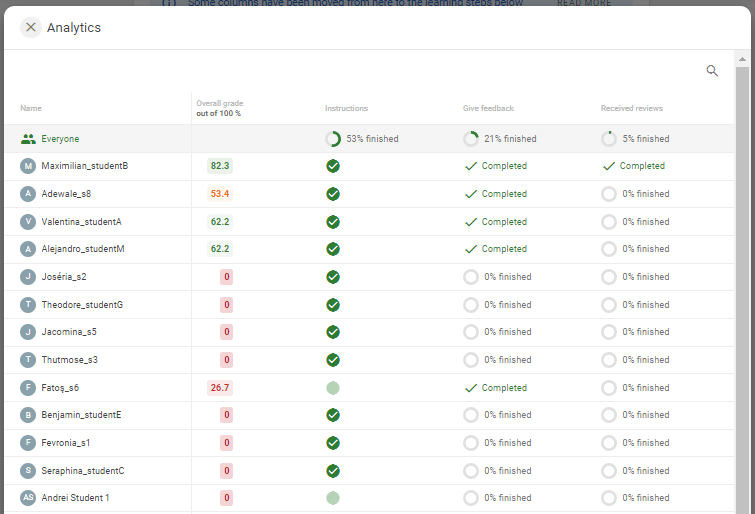
Task: Click Thutmose_s3's 0 grade badge
Action: click(x=226, y=360)
